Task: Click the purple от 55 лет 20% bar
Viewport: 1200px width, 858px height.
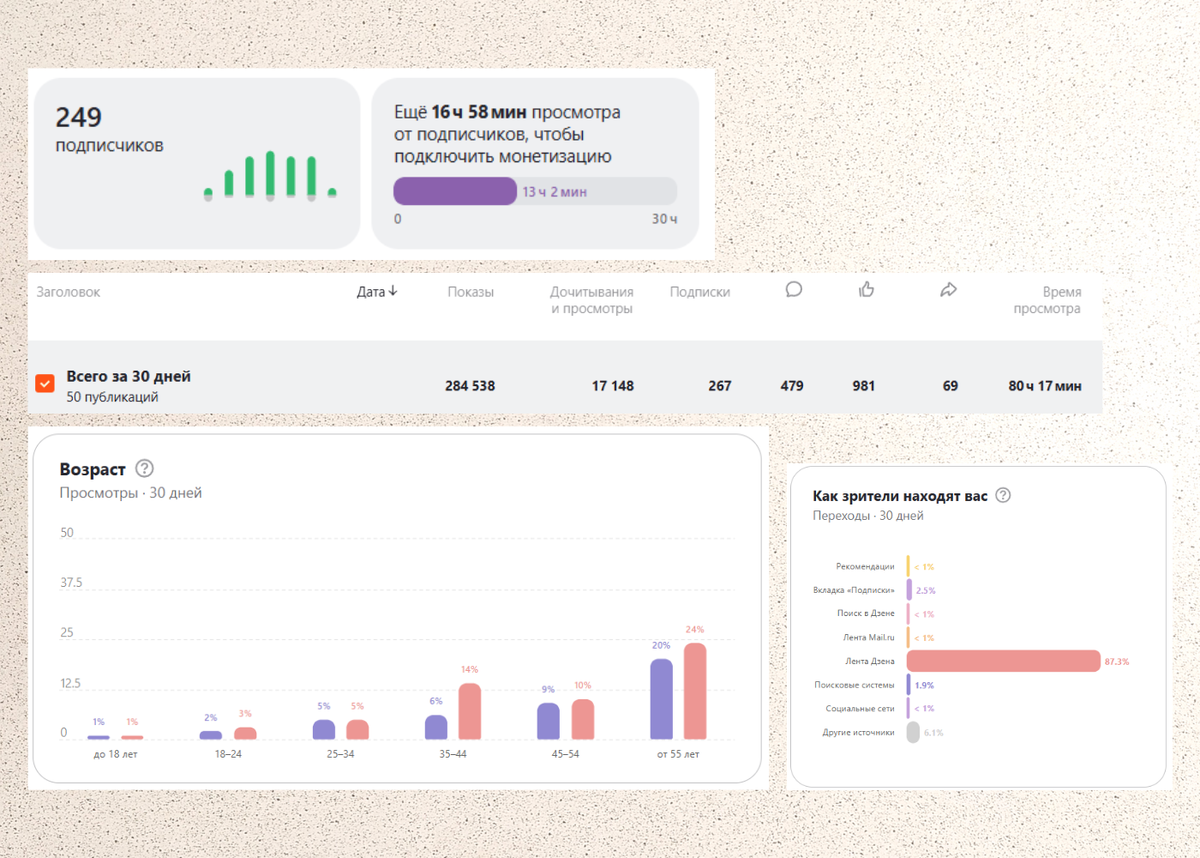Action: click(661, 699)
